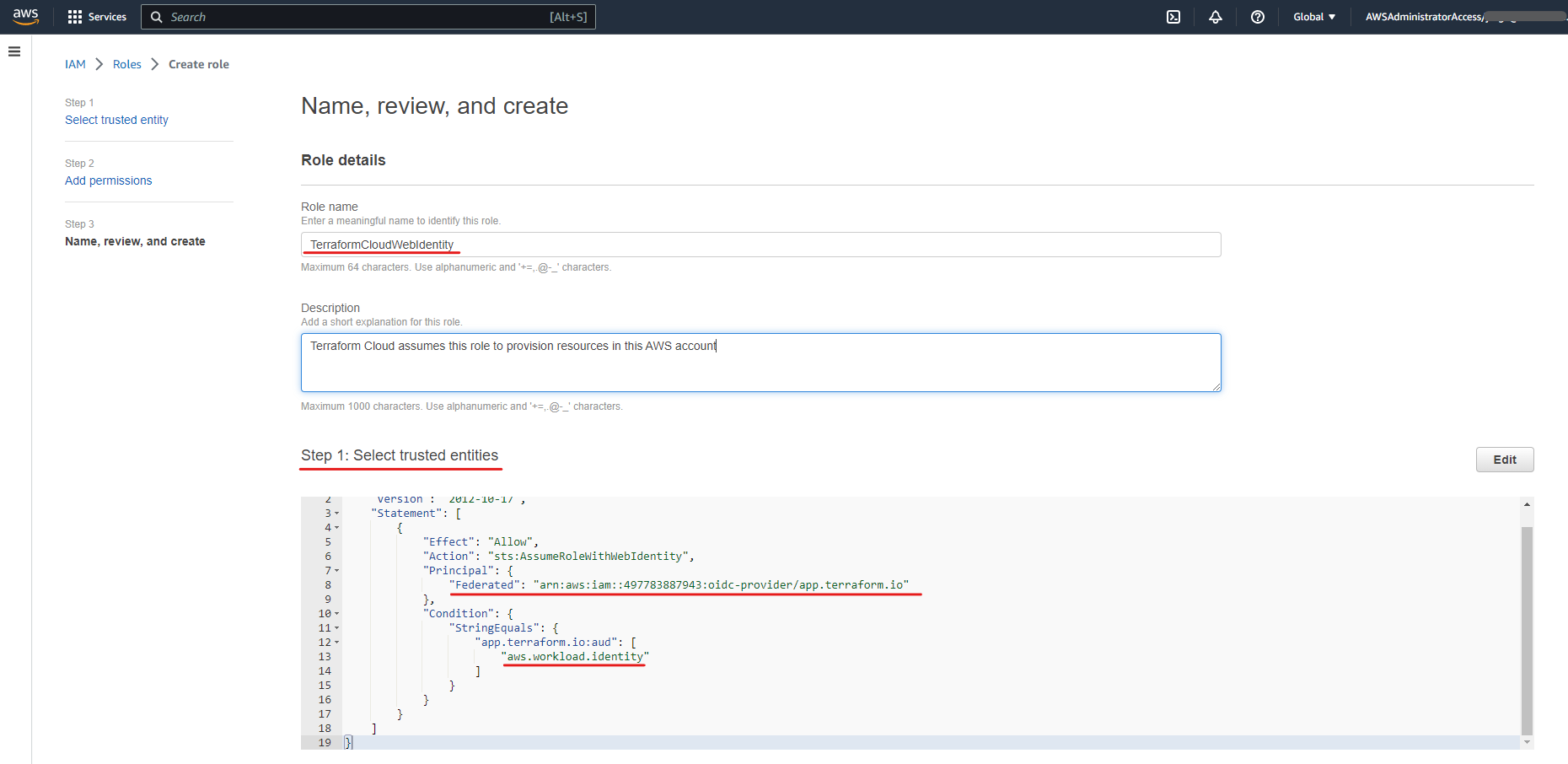This screenshot has height=764, width=1568.
Task: Click the Services label in top bar
Action: 107,17
